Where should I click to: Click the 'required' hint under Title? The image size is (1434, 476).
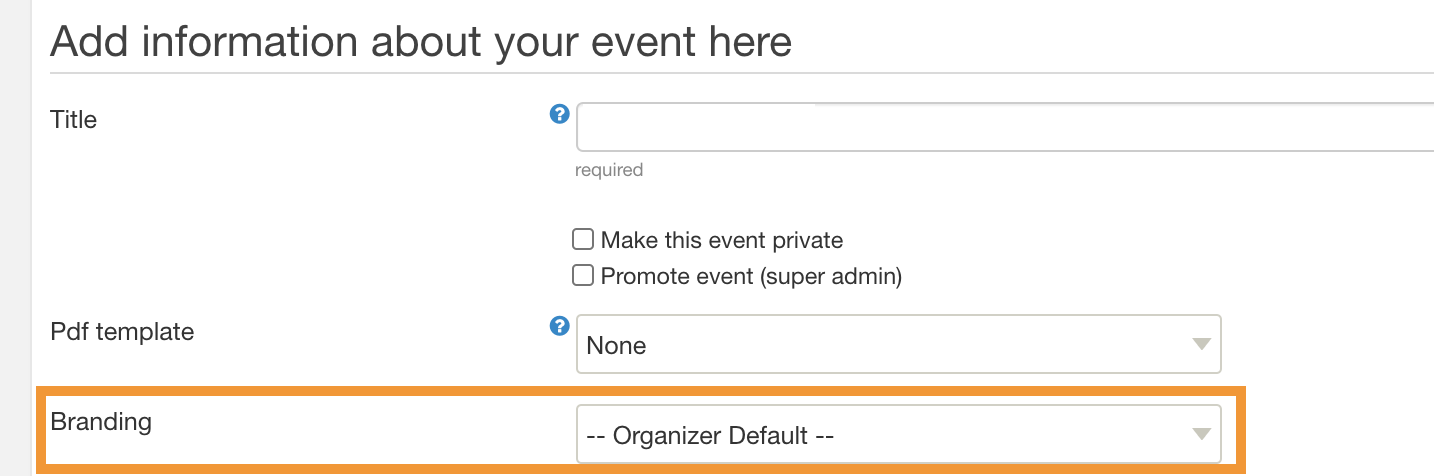tap(609, 170)
